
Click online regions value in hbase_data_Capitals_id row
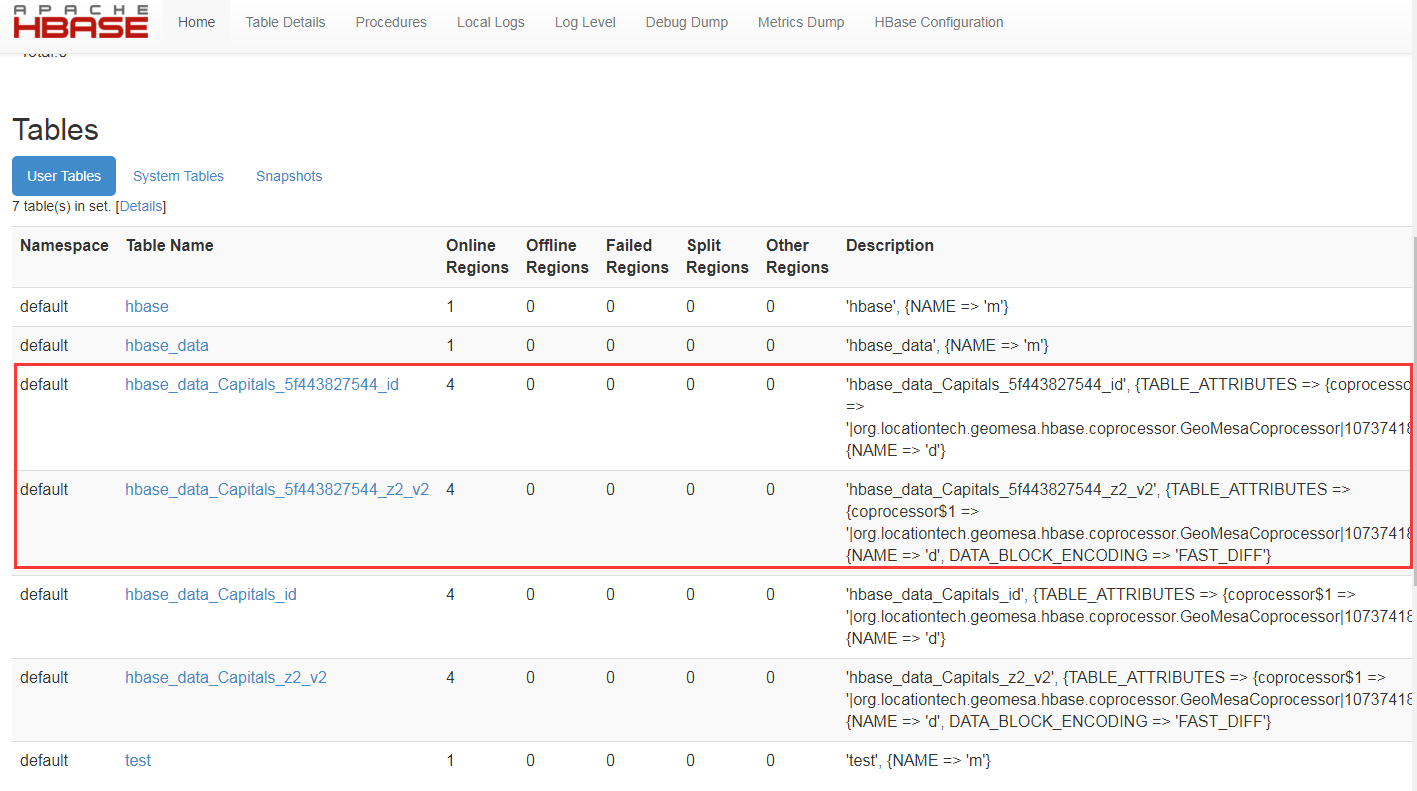[x=450, y=594]
